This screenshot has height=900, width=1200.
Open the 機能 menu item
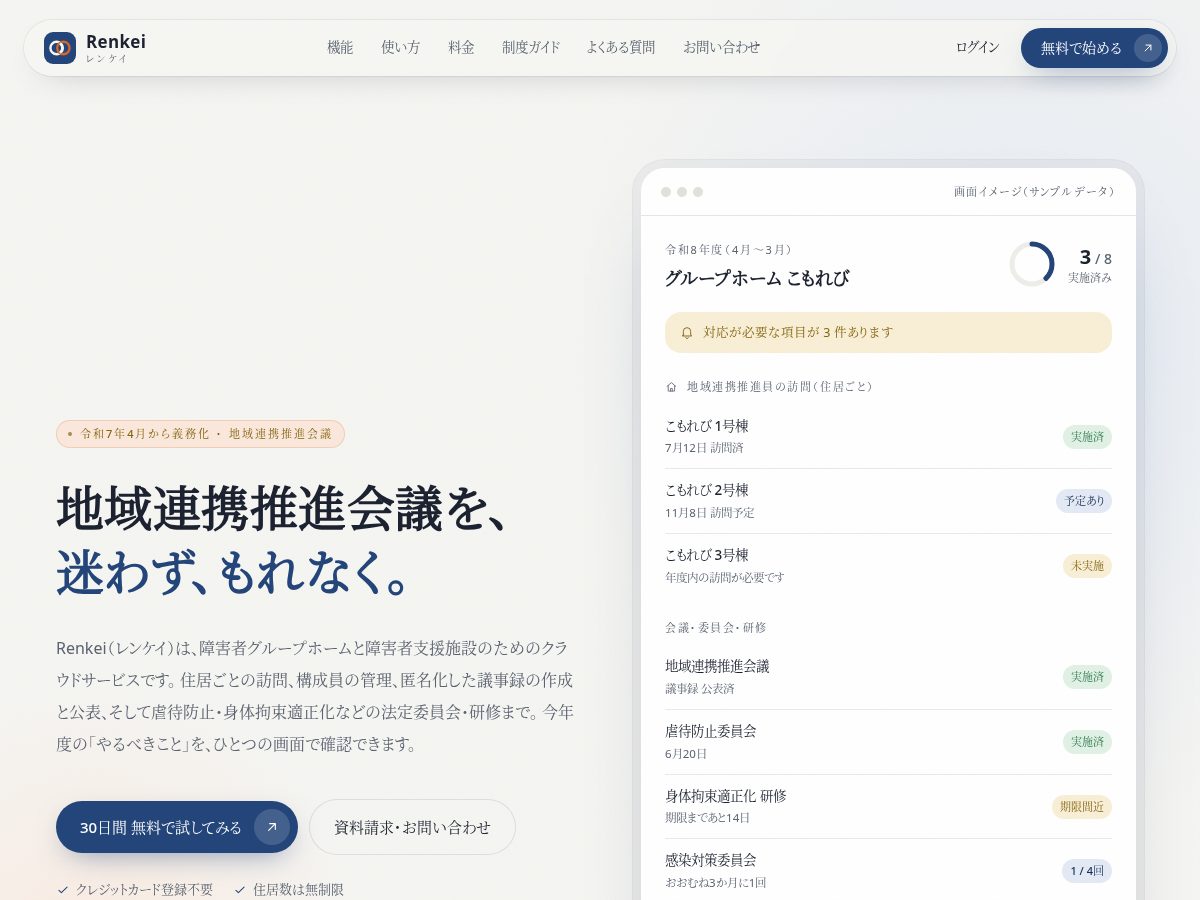[340, 47]
